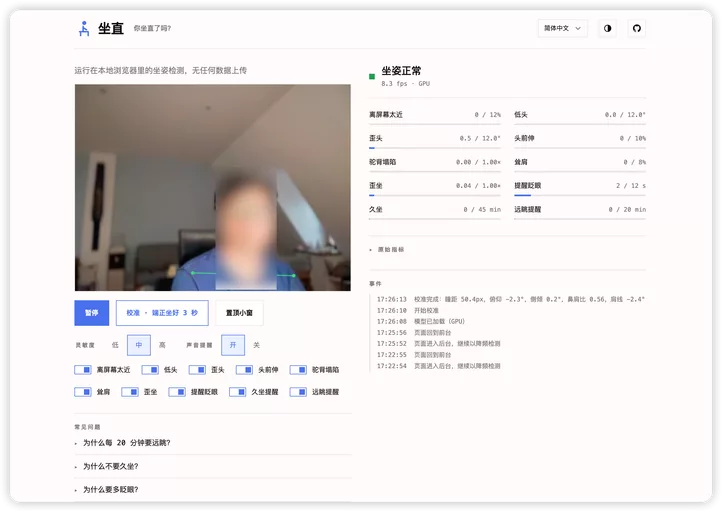Click the 17:22:55 页面回到前台 event
The width and height of the screenshot is (722, 512).
pyautogui.click(x=414, y=355)
